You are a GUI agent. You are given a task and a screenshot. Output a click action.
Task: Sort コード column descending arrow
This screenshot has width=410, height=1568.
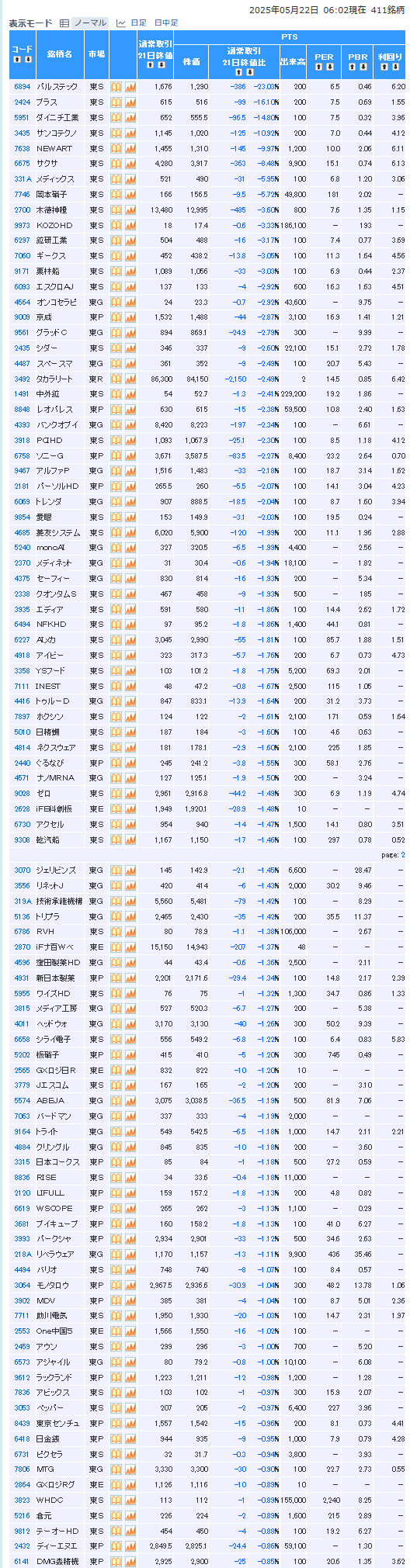click(28, 60)
